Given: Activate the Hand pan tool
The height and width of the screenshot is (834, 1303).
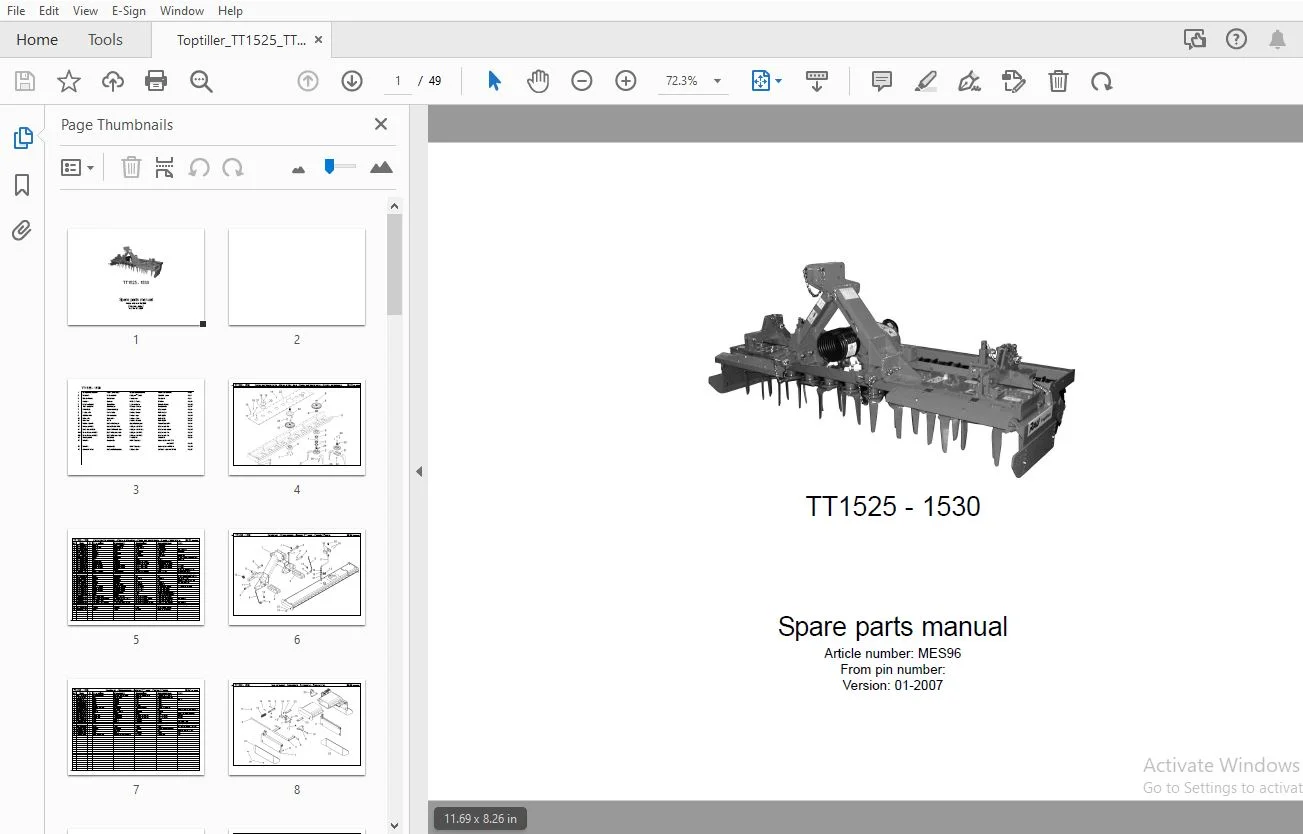Looking at the screenshot, I should tap(538, 81).
